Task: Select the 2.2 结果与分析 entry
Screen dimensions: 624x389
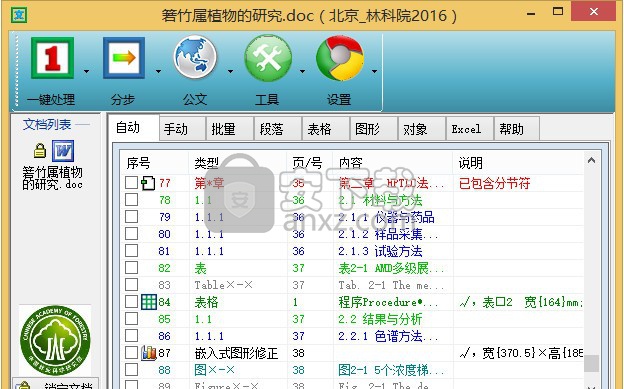Action: coord(380,319)
